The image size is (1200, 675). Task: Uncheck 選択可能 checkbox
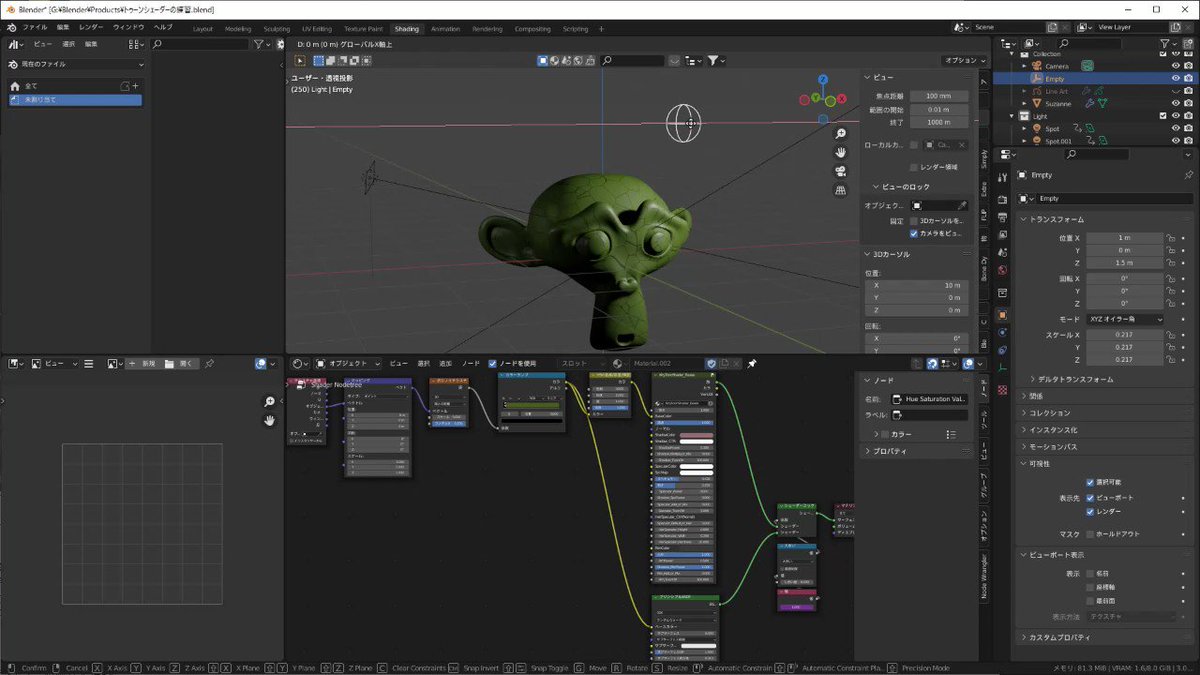coord(1091,483)
